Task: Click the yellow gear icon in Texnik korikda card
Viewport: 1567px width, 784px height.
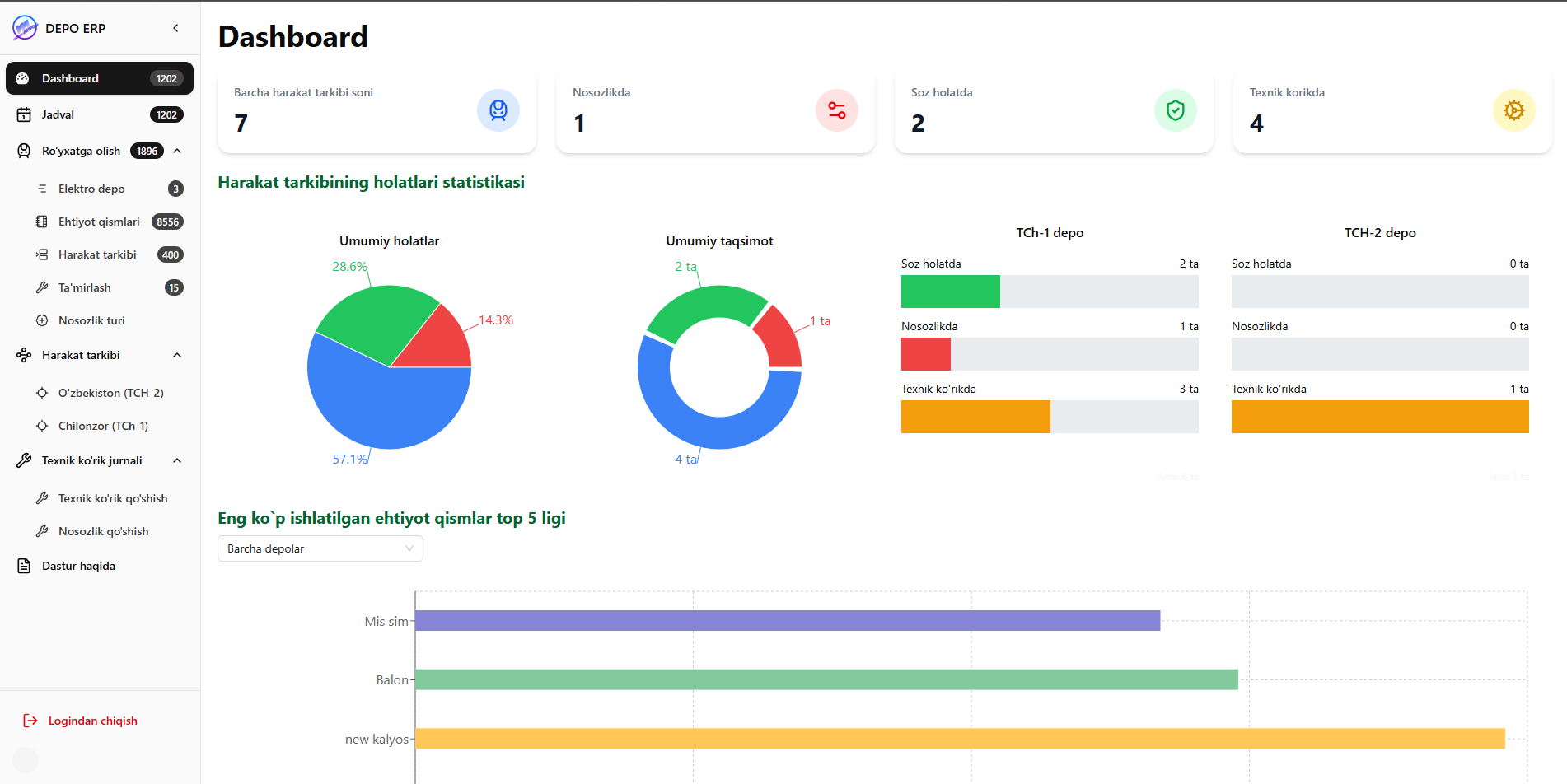Action: coord(1514,110)
